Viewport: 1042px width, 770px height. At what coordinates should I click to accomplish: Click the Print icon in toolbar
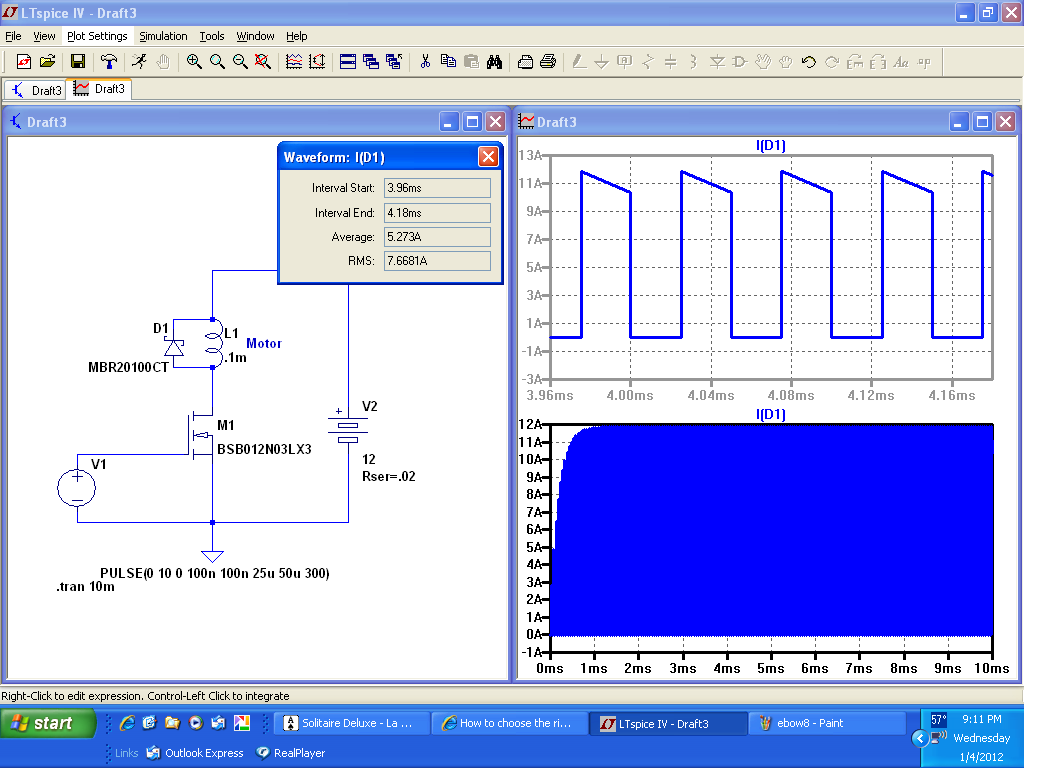click(548, 62)
